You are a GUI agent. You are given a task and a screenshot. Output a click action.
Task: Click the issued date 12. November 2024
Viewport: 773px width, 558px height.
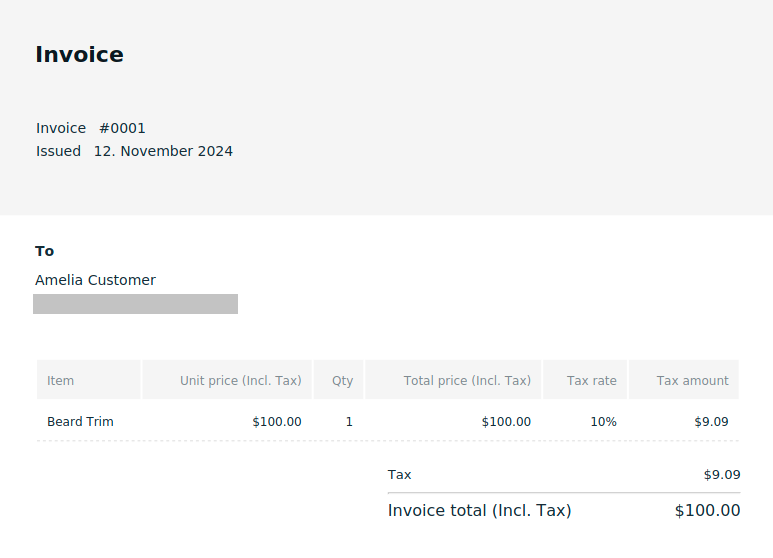(163, 151)
